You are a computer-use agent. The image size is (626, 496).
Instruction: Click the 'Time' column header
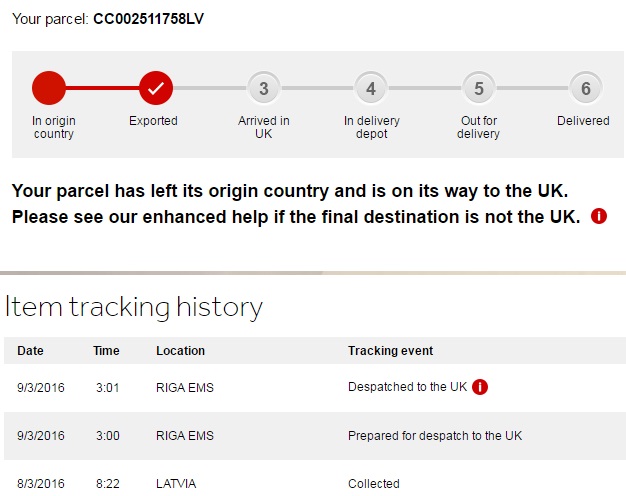(107, 351)
